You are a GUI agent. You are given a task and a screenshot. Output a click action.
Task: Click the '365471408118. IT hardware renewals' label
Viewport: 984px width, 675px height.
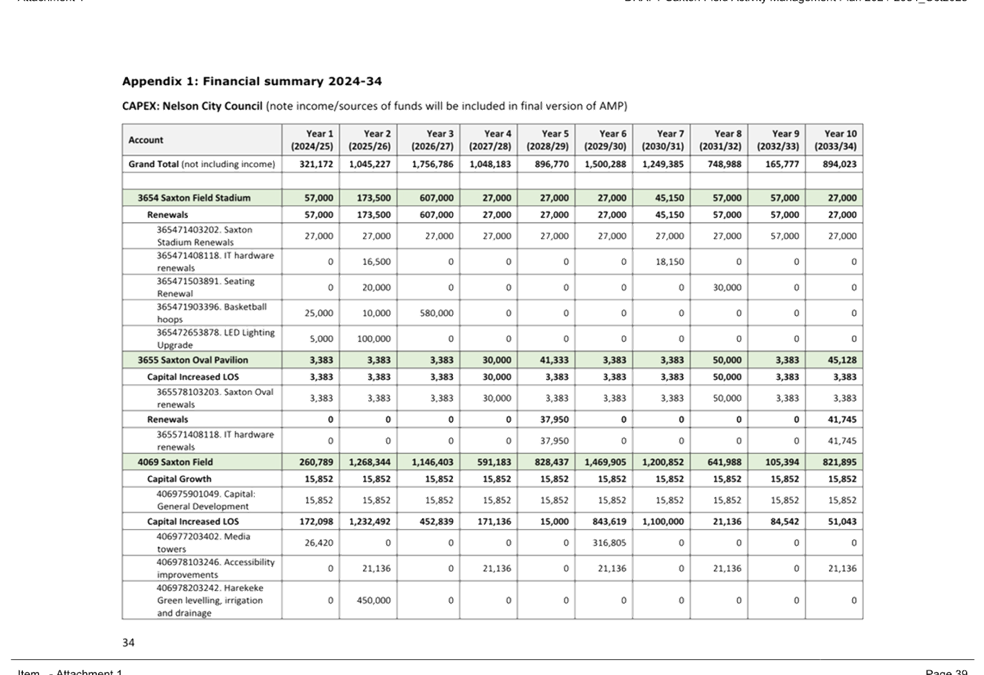(215, 262)
